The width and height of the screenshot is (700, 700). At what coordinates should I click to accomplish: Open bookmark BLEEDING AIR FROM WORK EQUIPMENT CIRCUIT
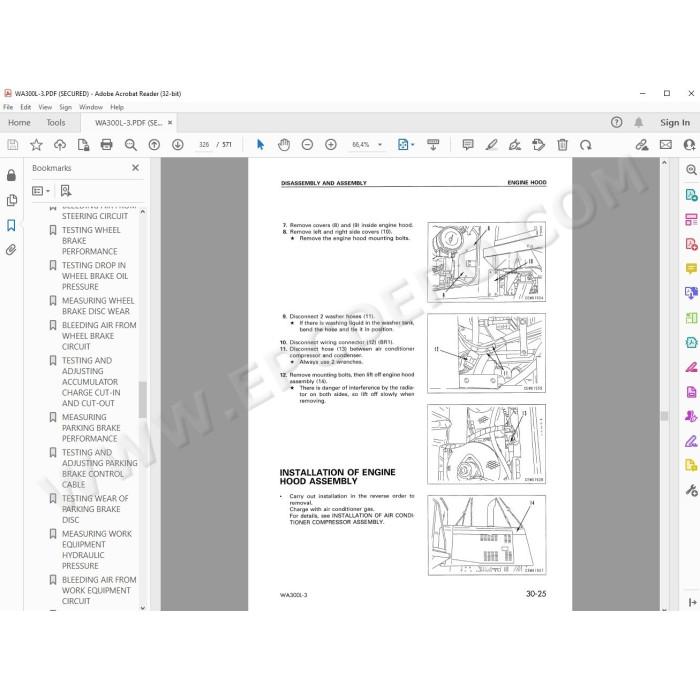point(99,590)
